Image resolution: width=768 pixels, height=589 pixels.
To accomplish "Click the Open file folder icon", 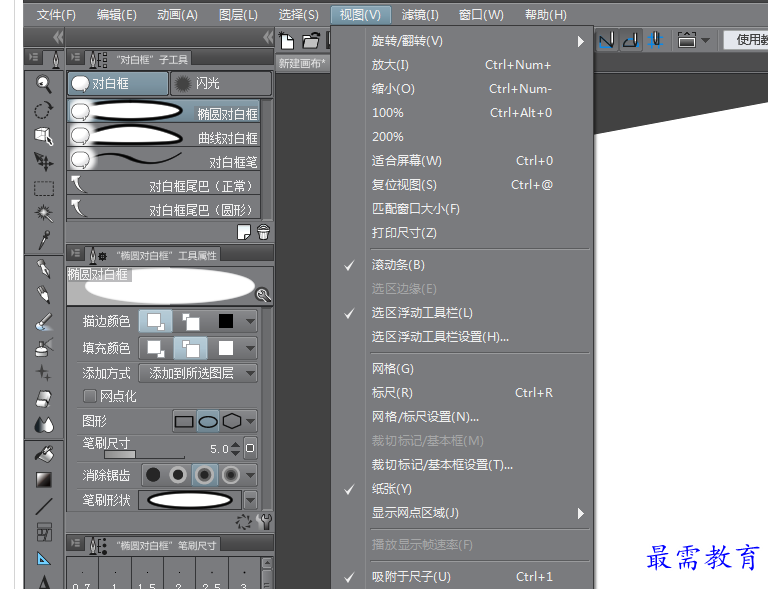I will coord(311,41).
